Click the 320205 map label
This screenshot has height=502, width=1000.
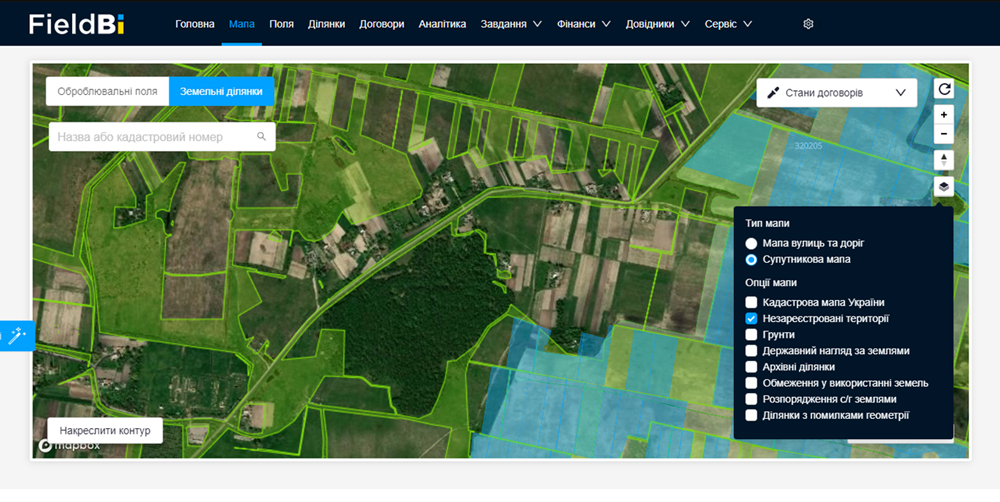808,145
